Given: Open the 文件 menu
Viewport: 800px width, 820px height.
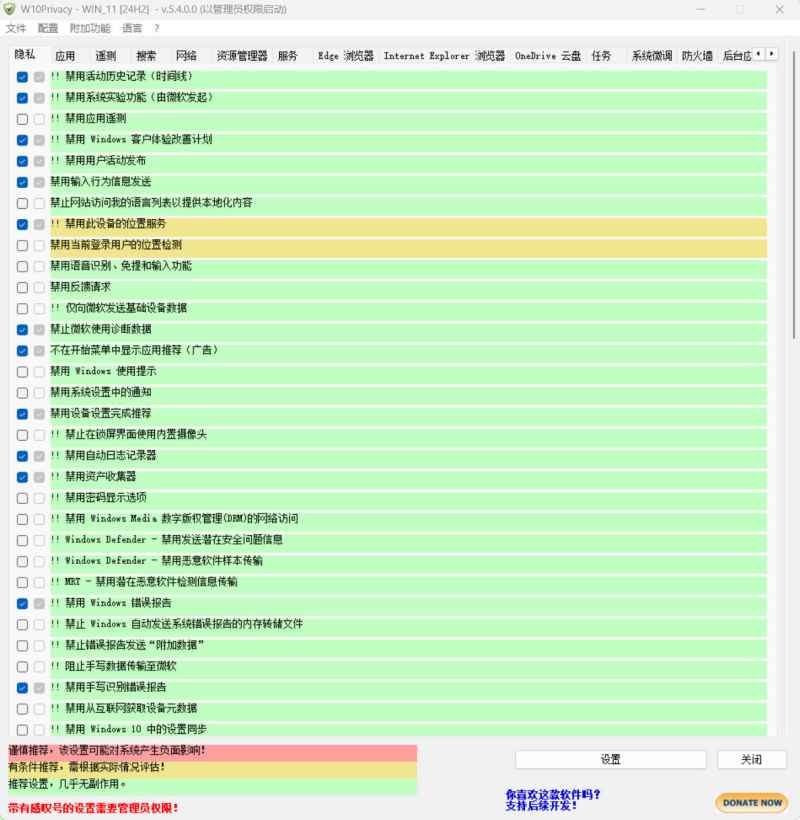Looking at the screenshot, I should click(16, 28).
